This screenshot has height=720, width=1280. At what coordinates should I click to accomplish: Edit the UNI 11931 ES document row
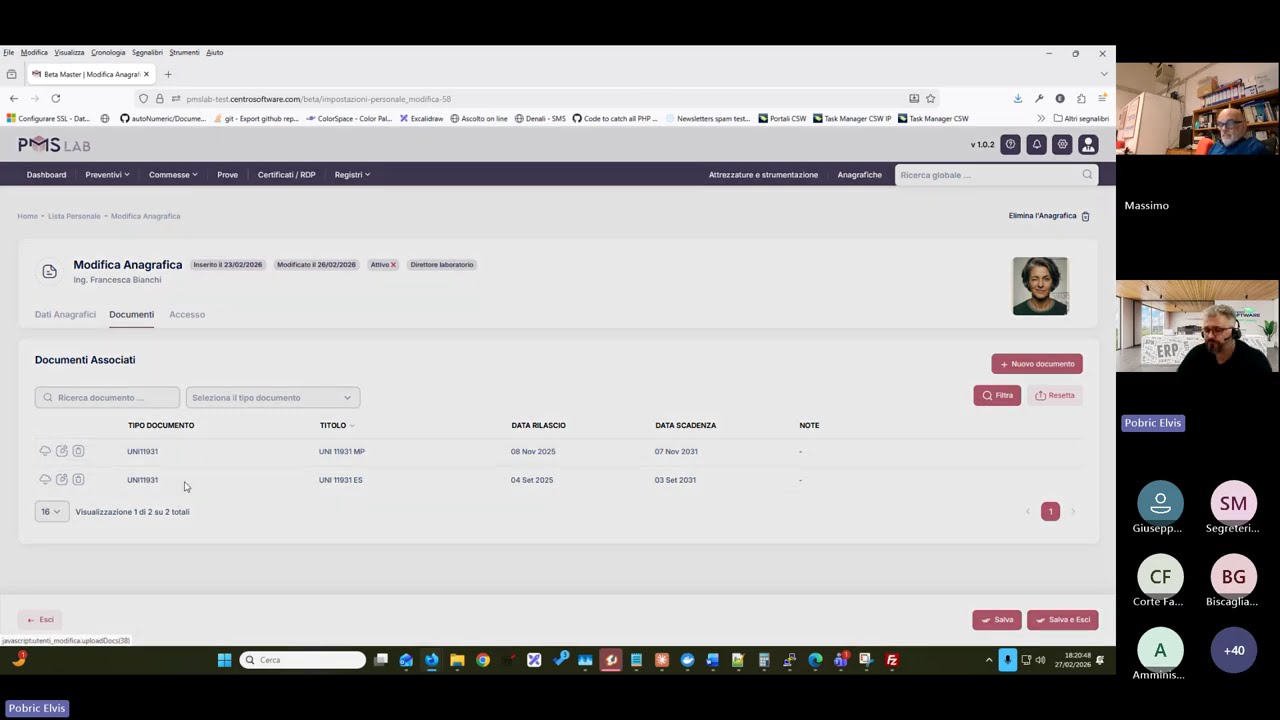click(62, 480)
